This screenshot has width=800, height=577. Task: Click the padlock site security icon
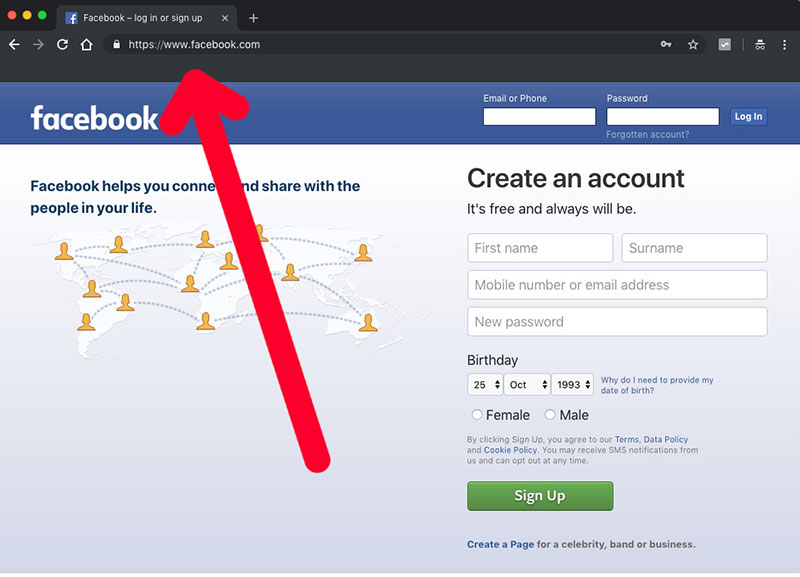pos(116,44)
